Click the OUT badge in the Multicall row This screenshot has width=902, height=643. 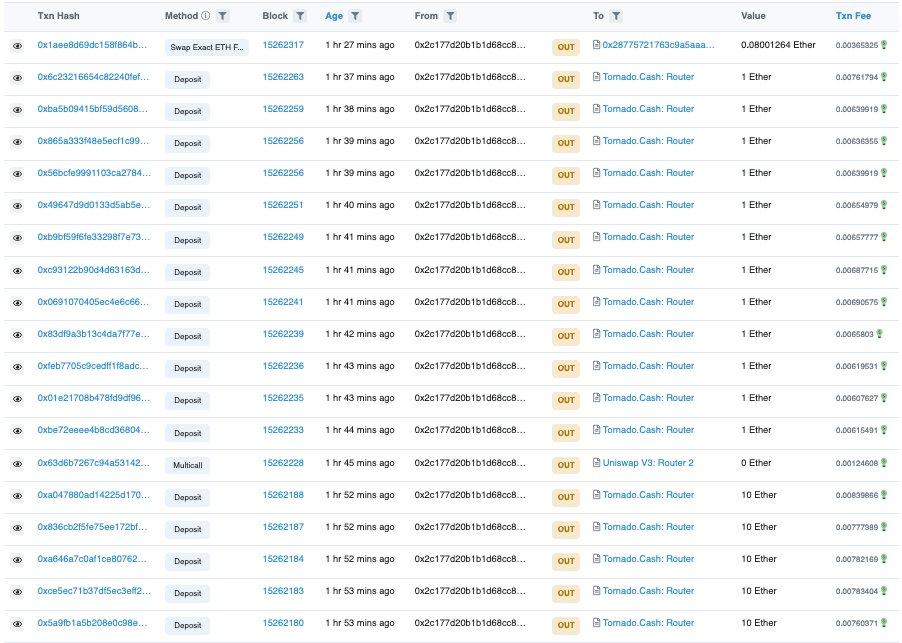[x=566, y=463]
